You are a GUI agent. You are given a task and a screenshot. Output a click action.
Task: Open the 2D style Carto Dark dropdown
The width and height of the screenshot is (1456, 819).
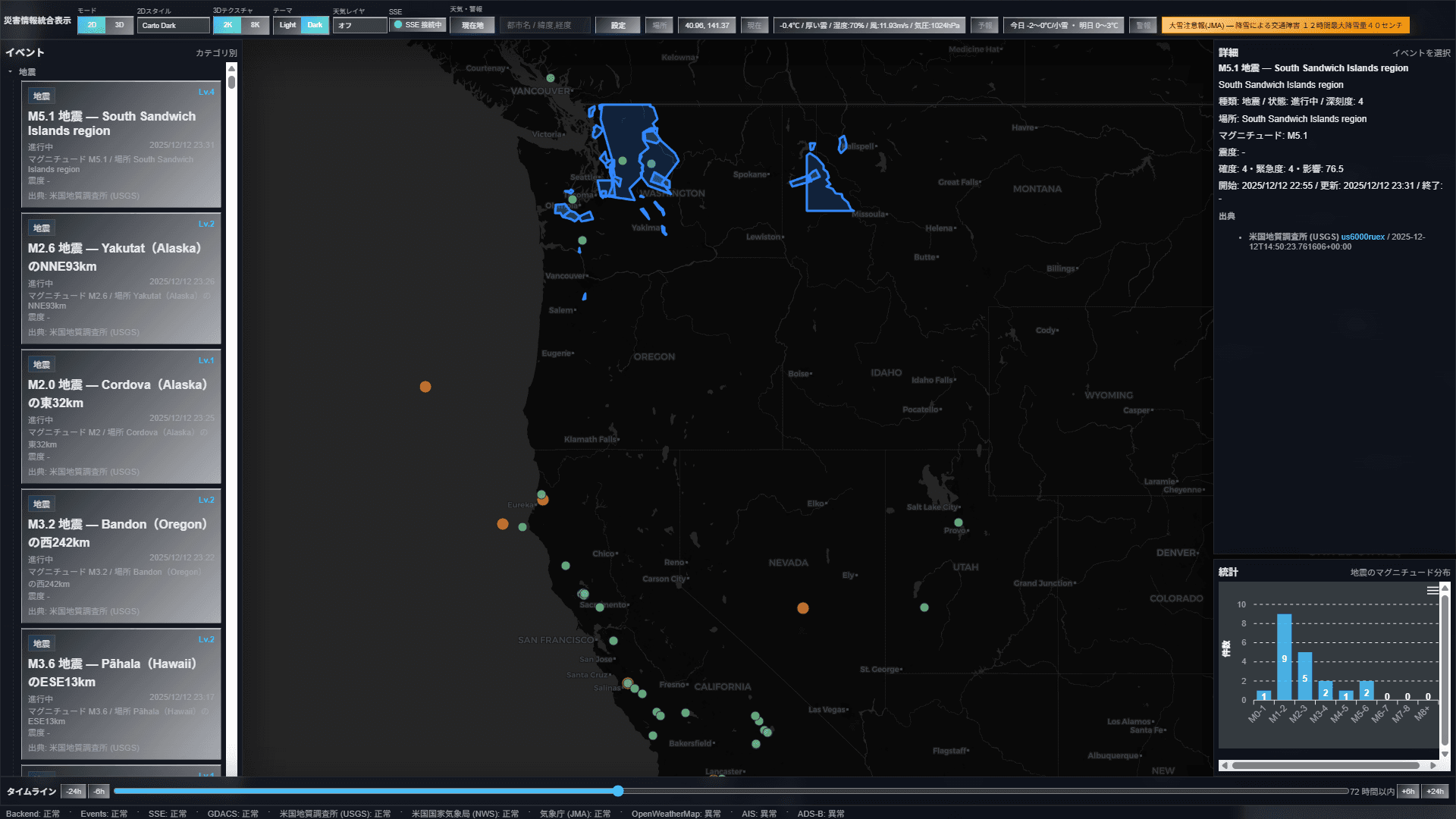tap(174, 26)
